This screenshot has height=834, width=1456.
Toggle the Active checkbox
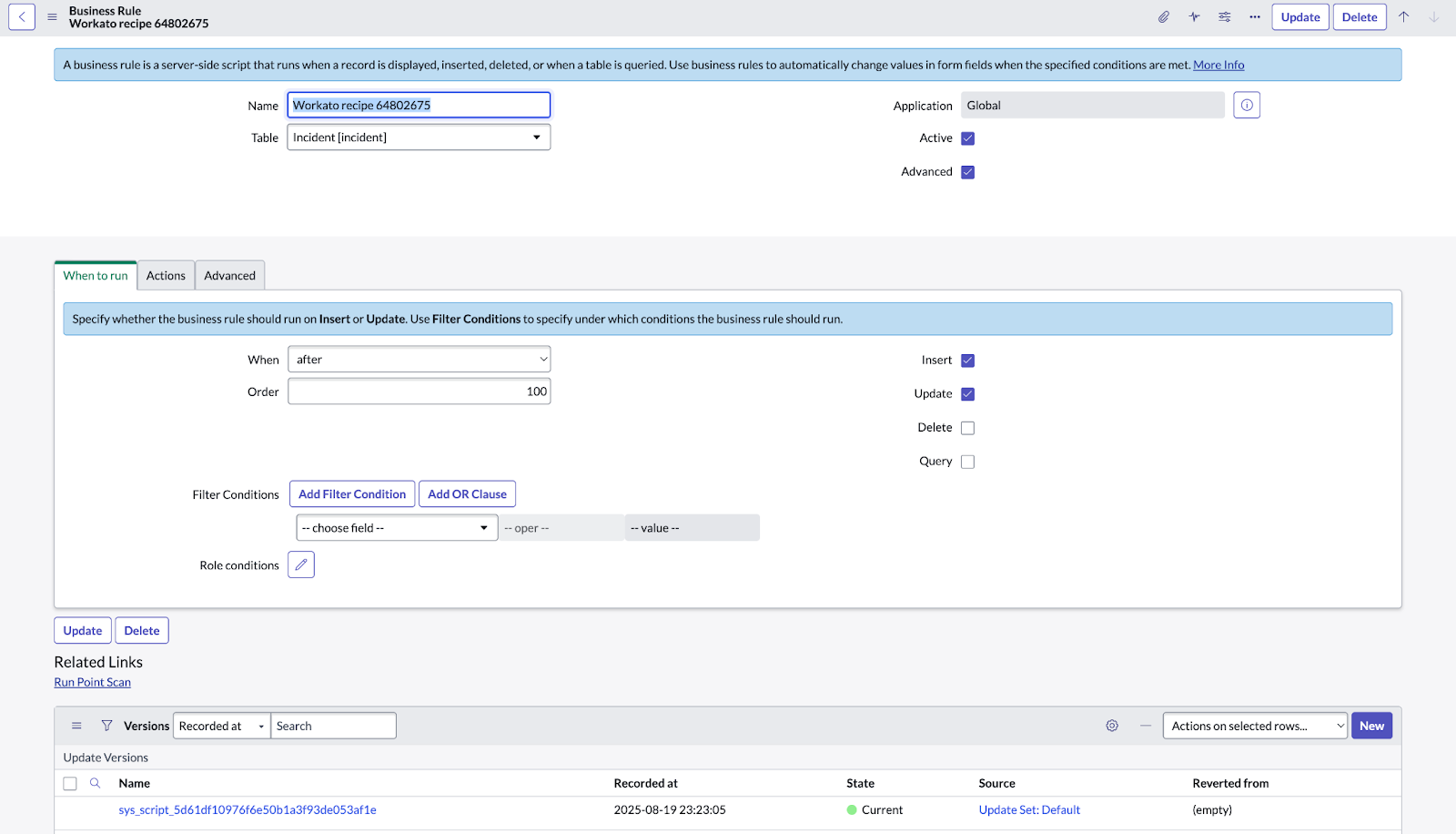968,138
